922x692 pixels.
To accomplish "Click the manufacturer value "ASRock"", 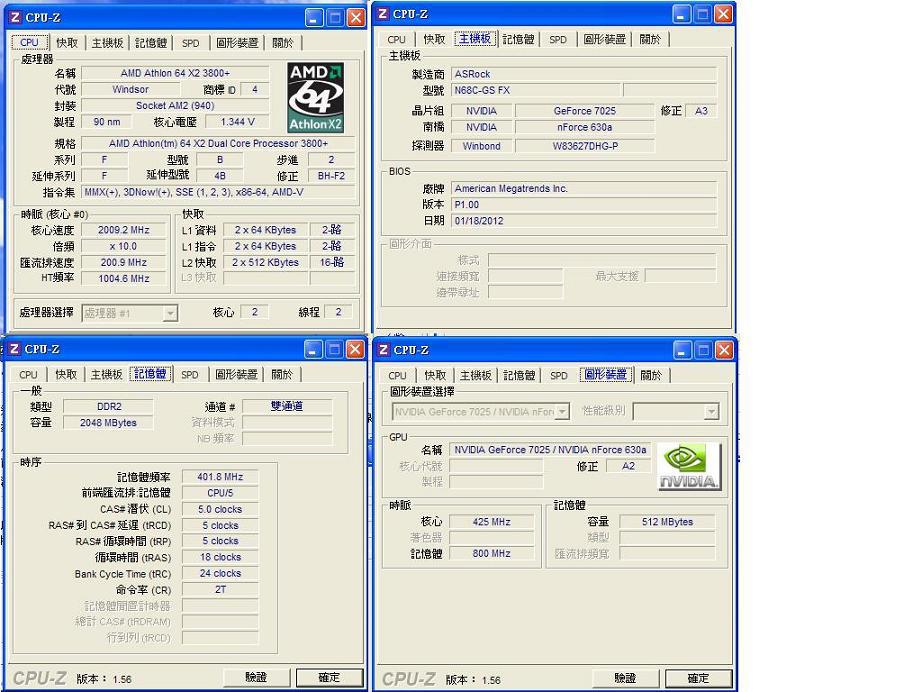I will pyautogui.click(x=584, y=74).
